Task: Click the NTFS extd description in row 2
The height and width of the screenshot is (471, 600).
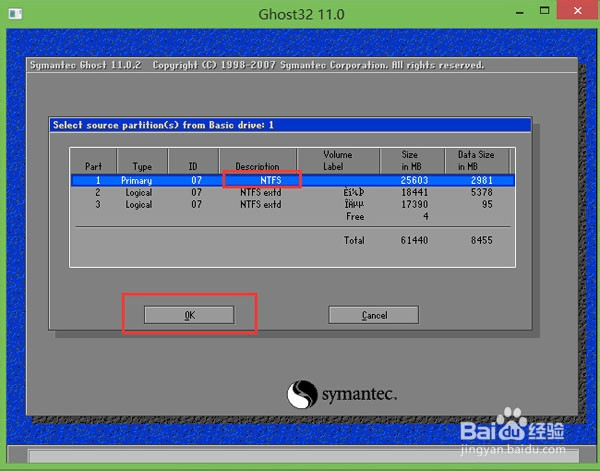Action: tap(261, 192)
